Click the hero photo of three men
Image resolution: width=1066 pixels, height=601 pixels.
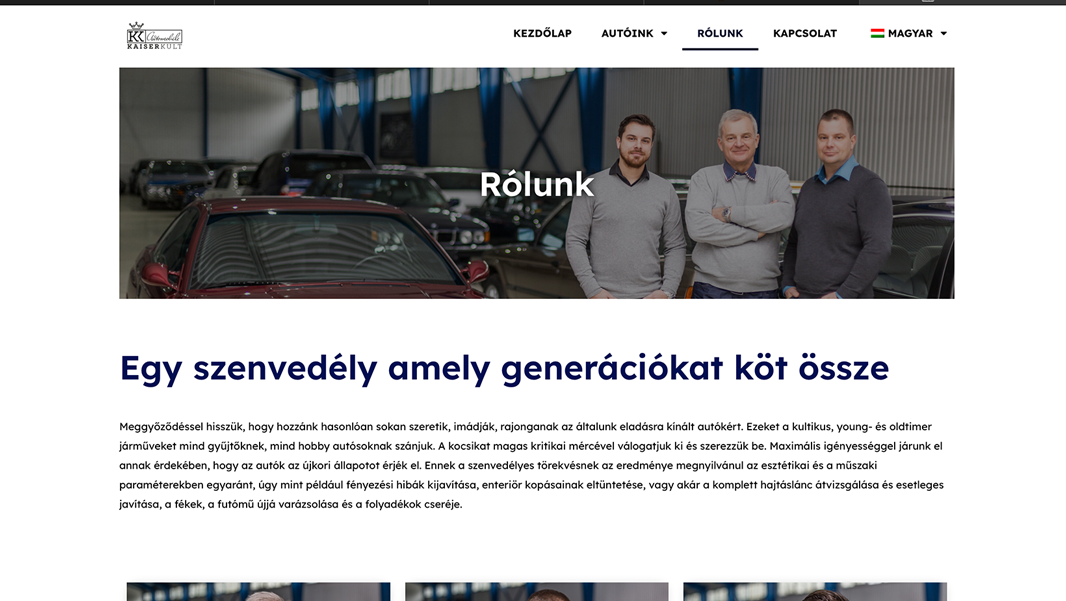point(536,183)
